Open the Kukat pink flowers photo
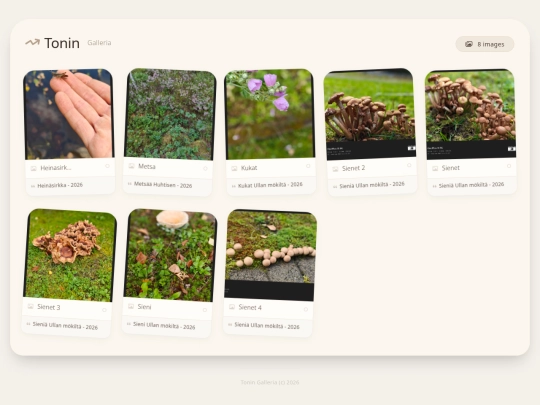 269,114
